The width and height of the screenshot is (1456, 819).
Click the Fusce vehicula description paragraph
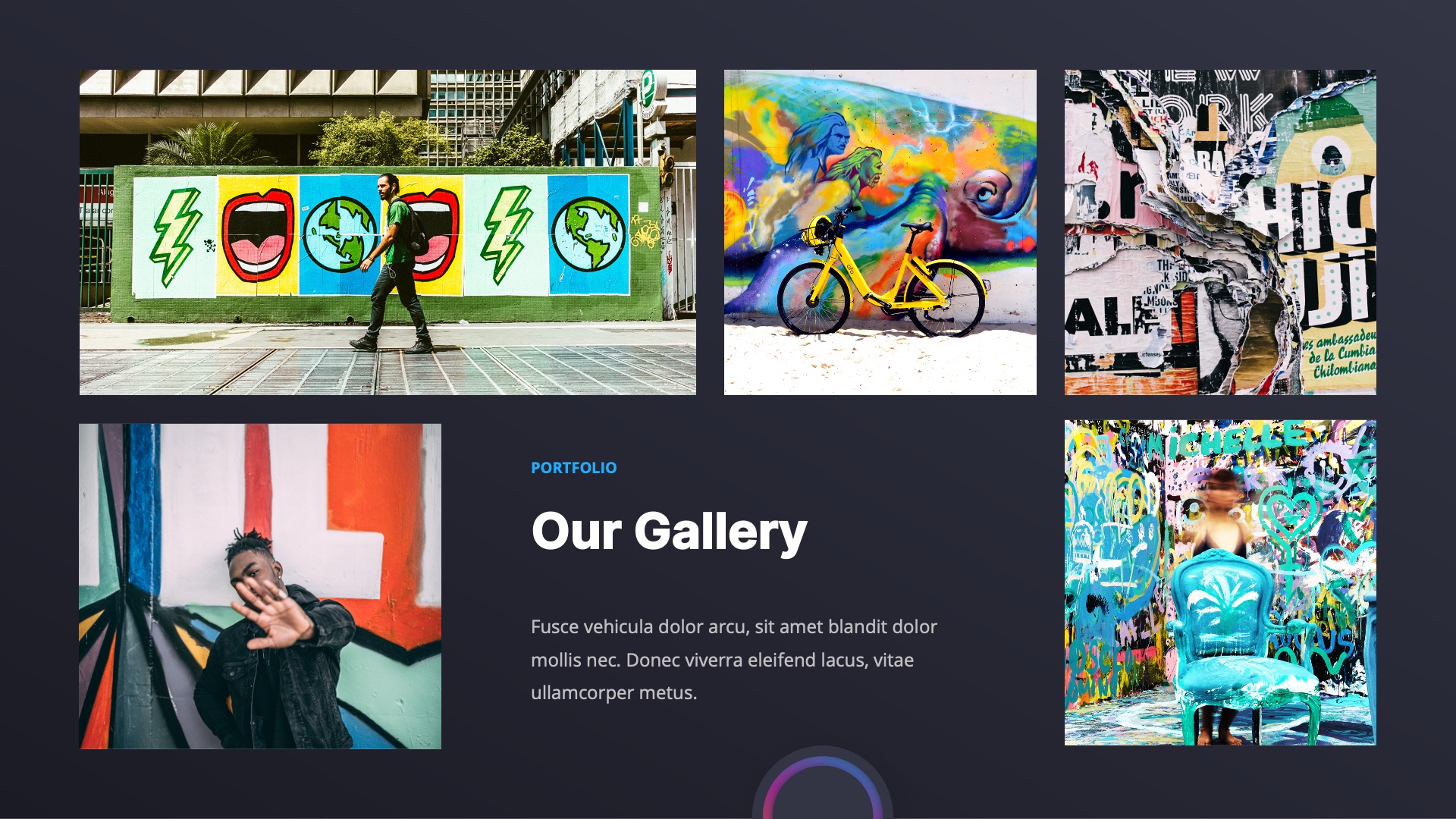(x=734, y=660)
